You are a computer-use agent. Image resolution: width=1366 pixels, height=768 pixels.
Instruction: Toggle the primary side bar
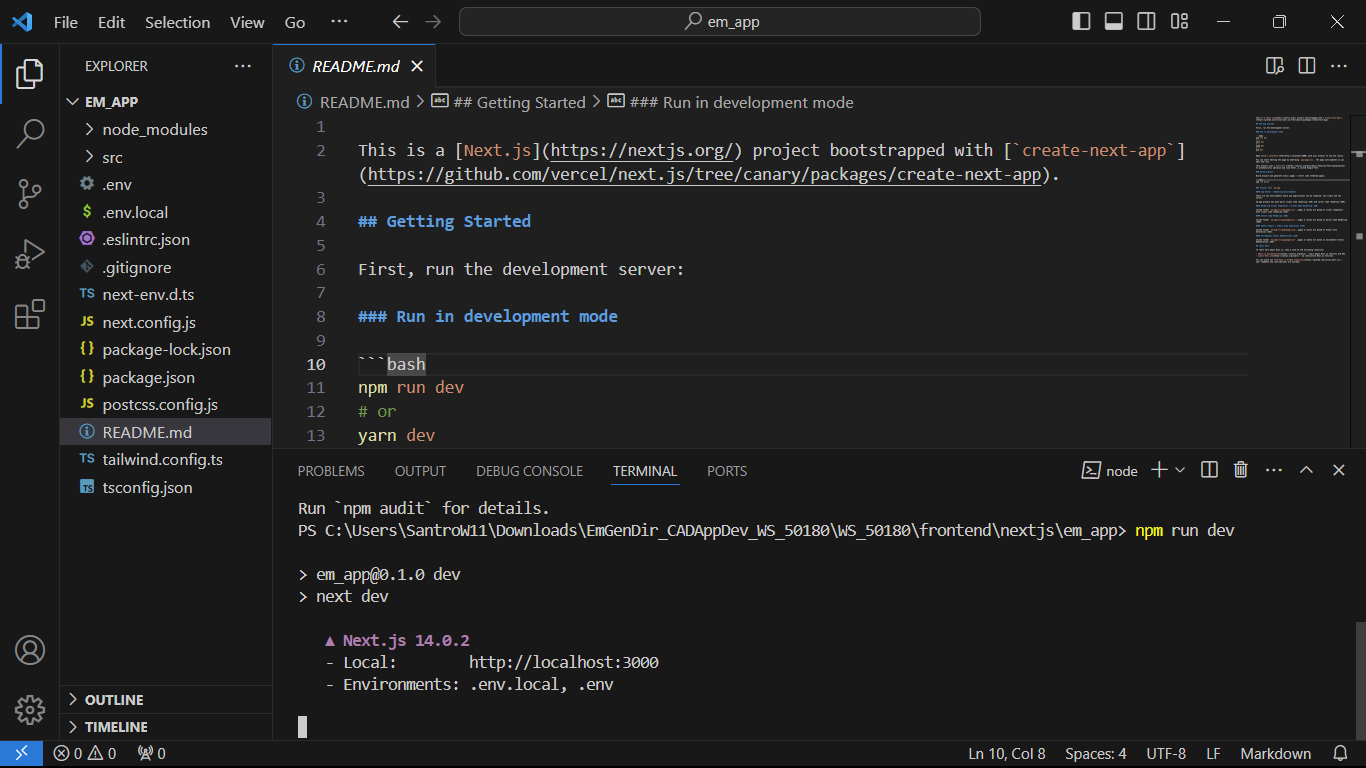click(x=1081, y=22)
